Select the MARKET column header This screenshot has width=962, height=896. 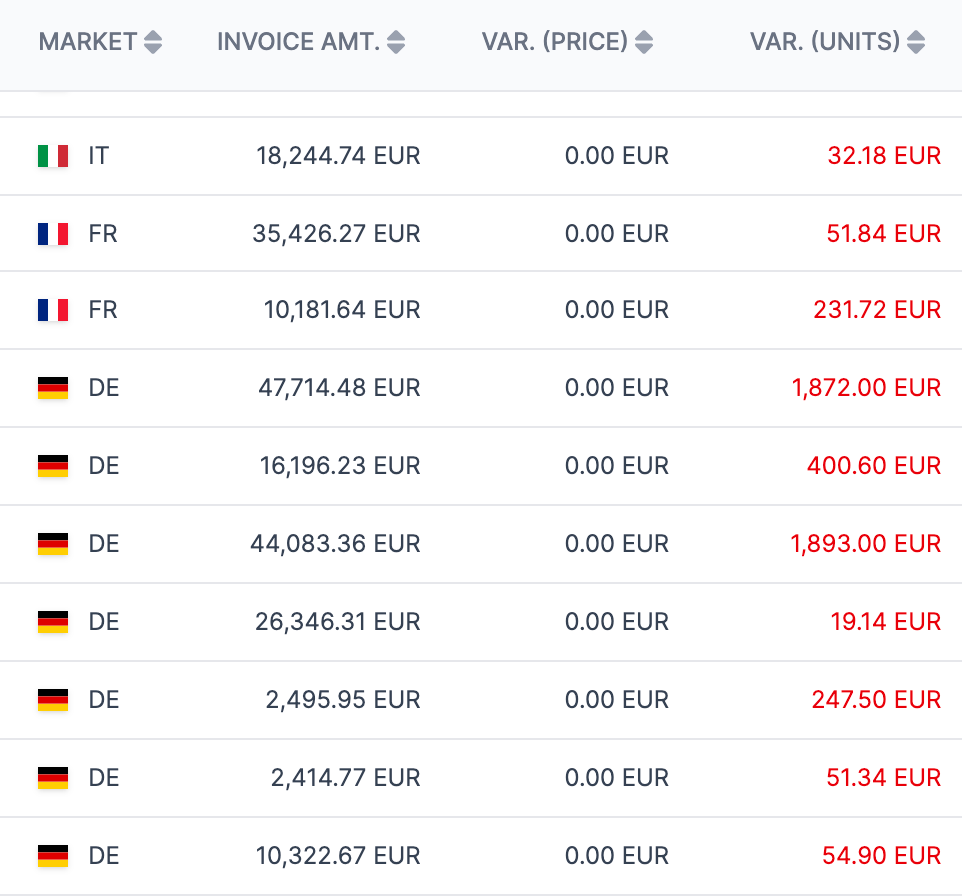[89, 42]
